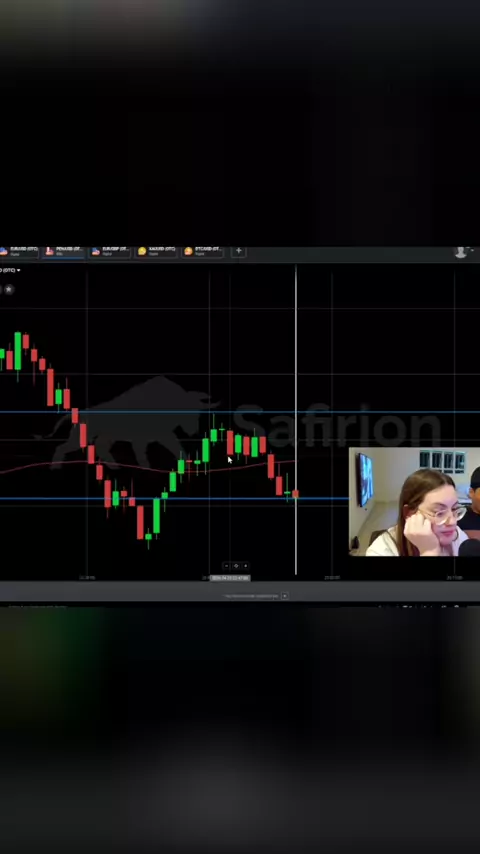This screenshot has height=854, width=480.
Task: Click the vertical white current time marker
Action: tap(296, 419)
